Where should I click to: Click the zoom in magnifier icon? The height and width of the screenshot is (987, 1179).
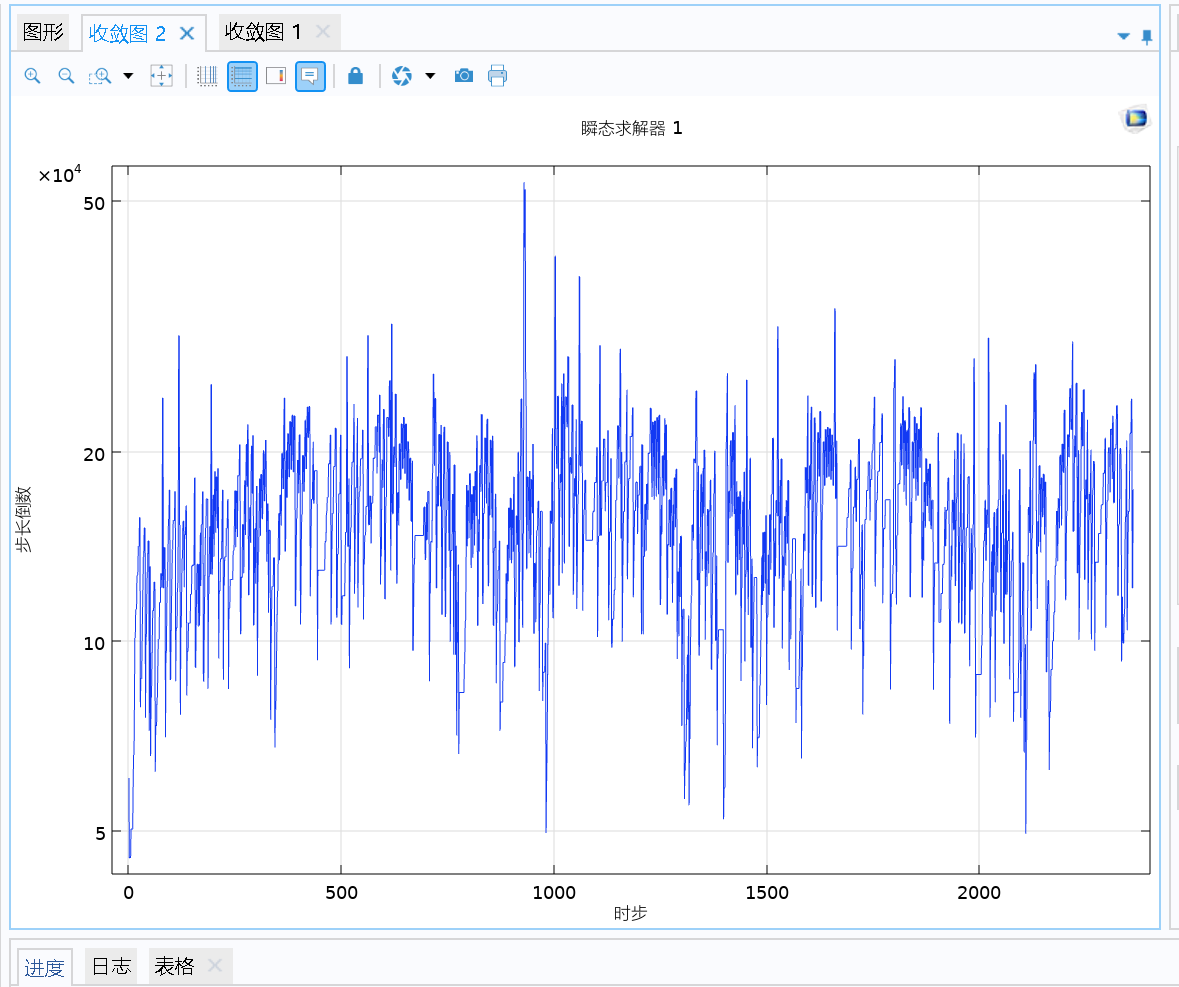tap(32, 76)
